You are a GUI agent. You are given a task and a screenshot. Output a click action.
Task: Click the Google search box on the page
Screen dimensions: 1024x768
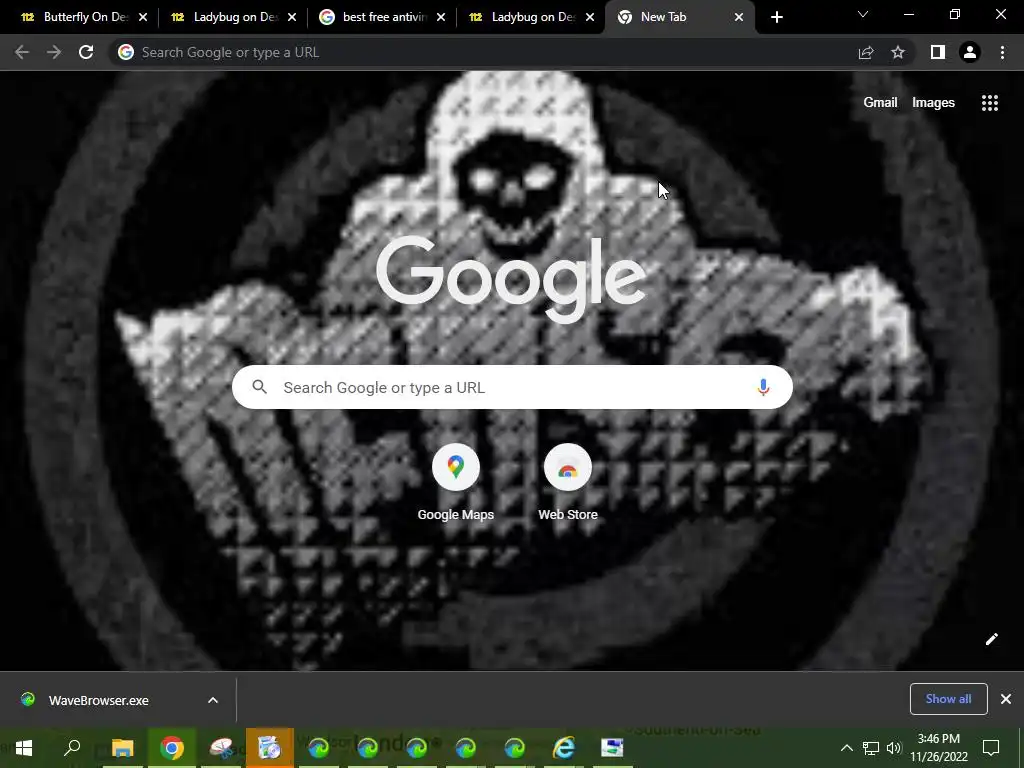tap(512, 387)
